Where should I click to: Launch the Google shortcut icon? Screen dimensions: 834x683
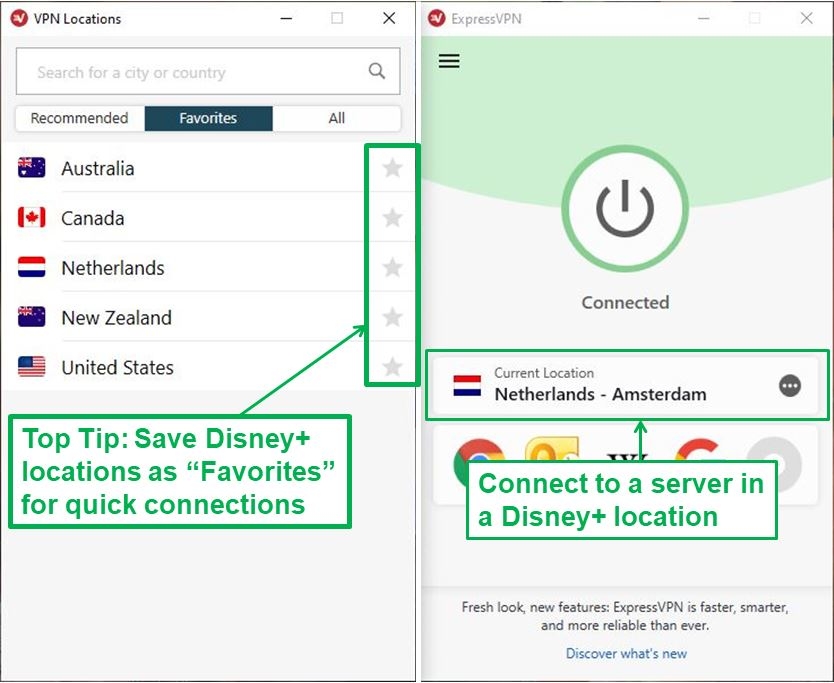click(698, 451)
